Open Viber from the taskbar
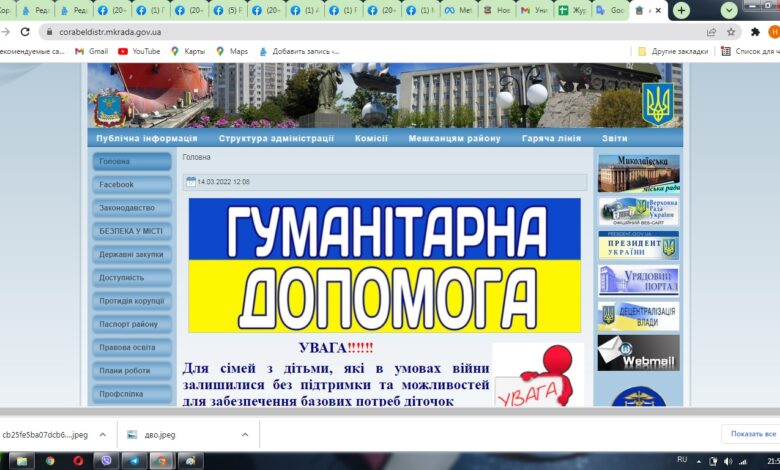The image size is (780, 470). click(106, 461)
